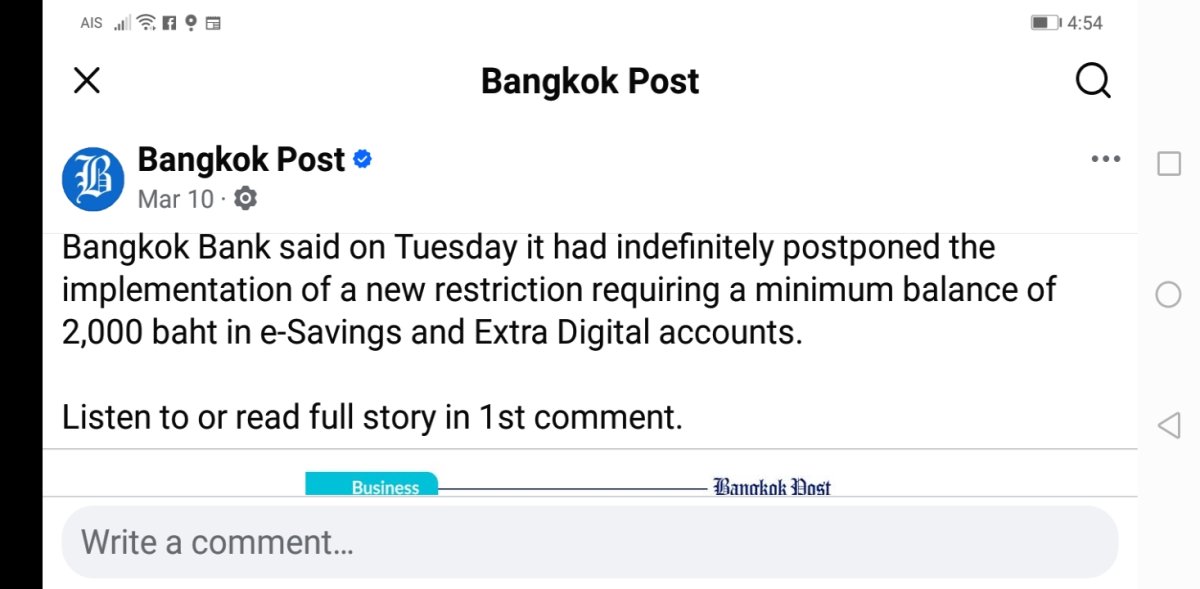
Task: Open the Bangkok Post author name link
Action: point(241,159)
